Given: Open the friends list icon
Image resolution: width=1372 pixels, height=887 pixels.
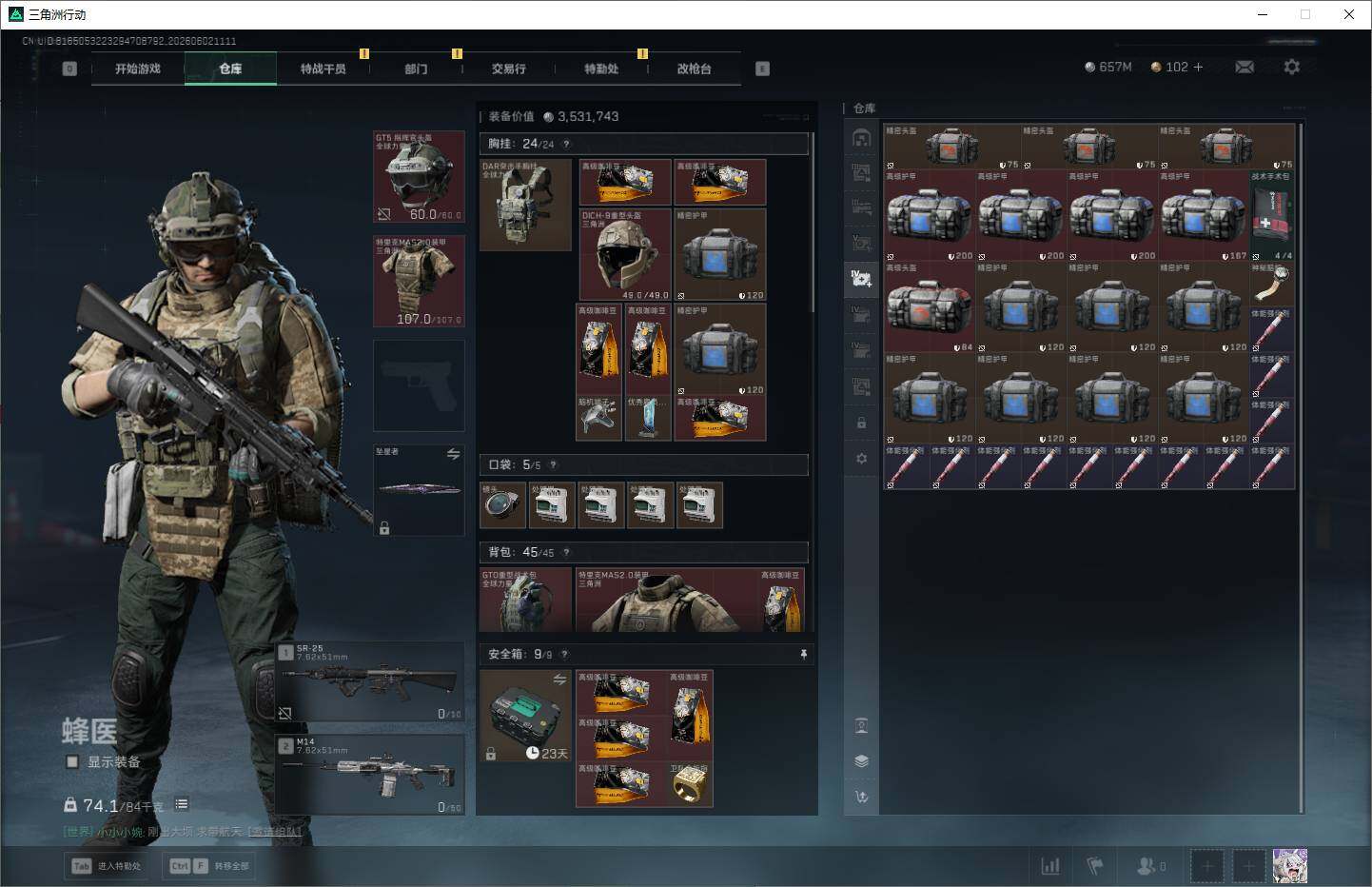Looking at the screenshot, I should pyautogui.click(x=1151, y=866).
